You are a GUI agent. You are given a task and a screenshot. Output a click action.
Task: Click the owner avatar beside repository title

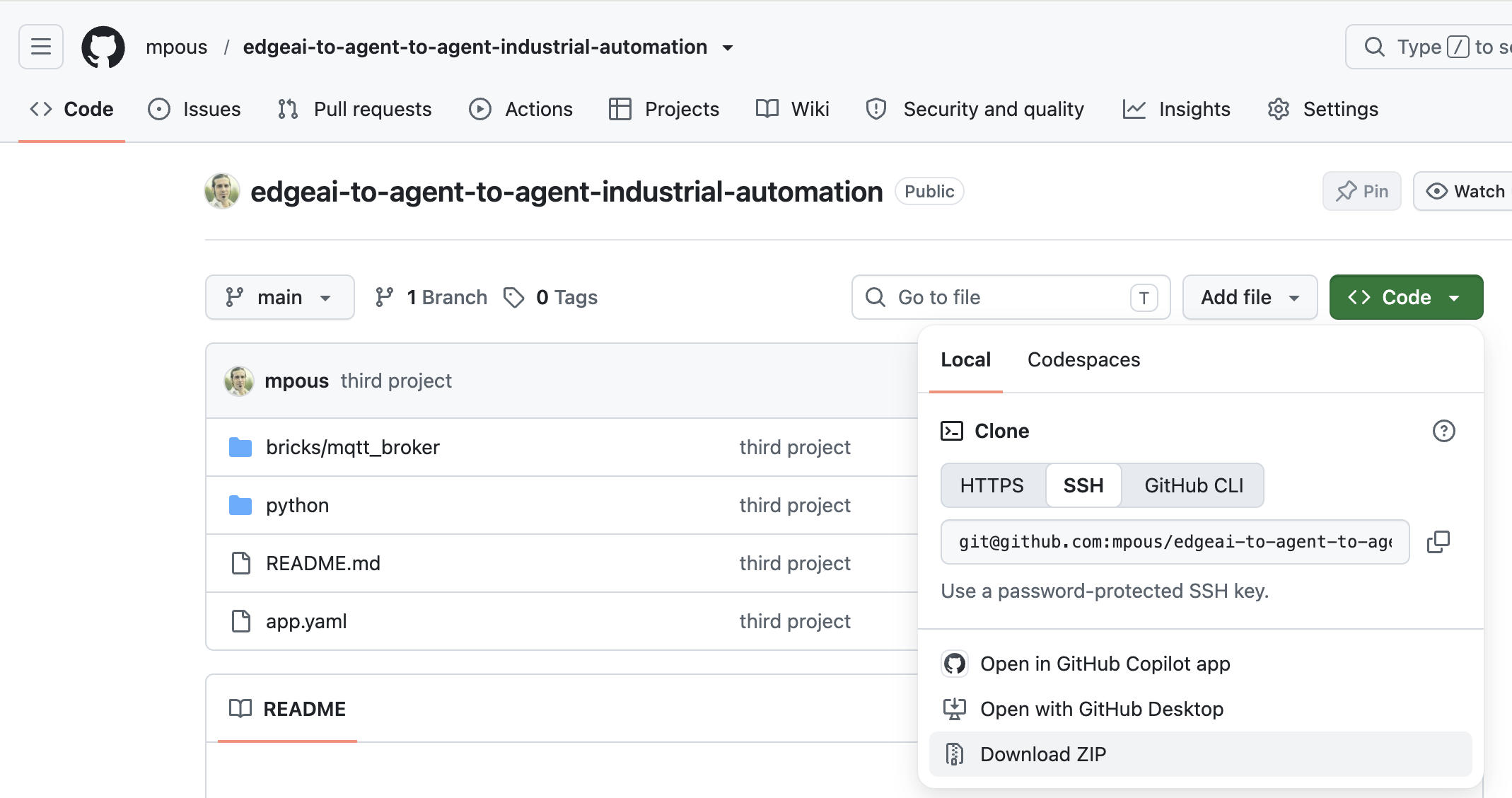point(222,191)
